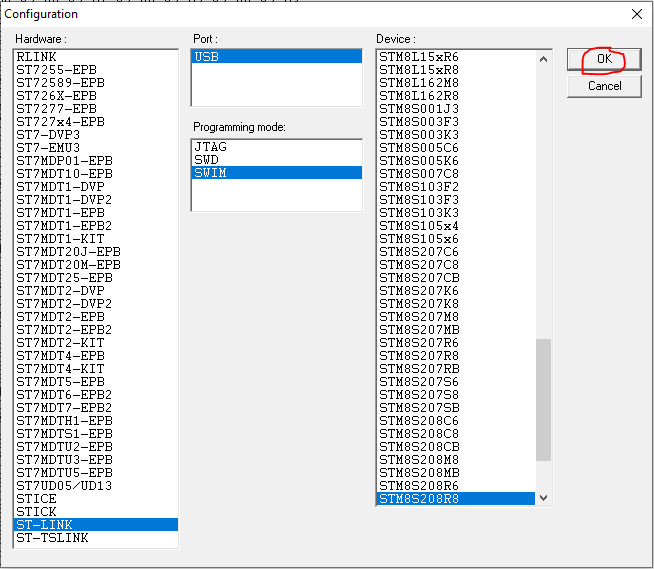Select device STM8S207MB
The width and height of the screenshot is (654, 569).
point(456,330)
